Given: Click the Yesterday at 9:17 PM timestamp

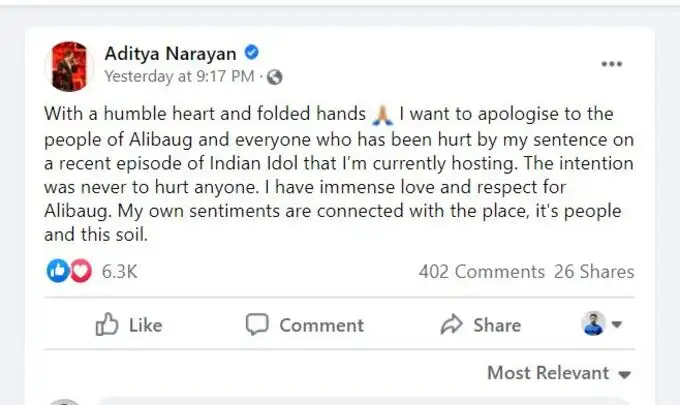Looking at the screenshot, I should coord(181,76).
